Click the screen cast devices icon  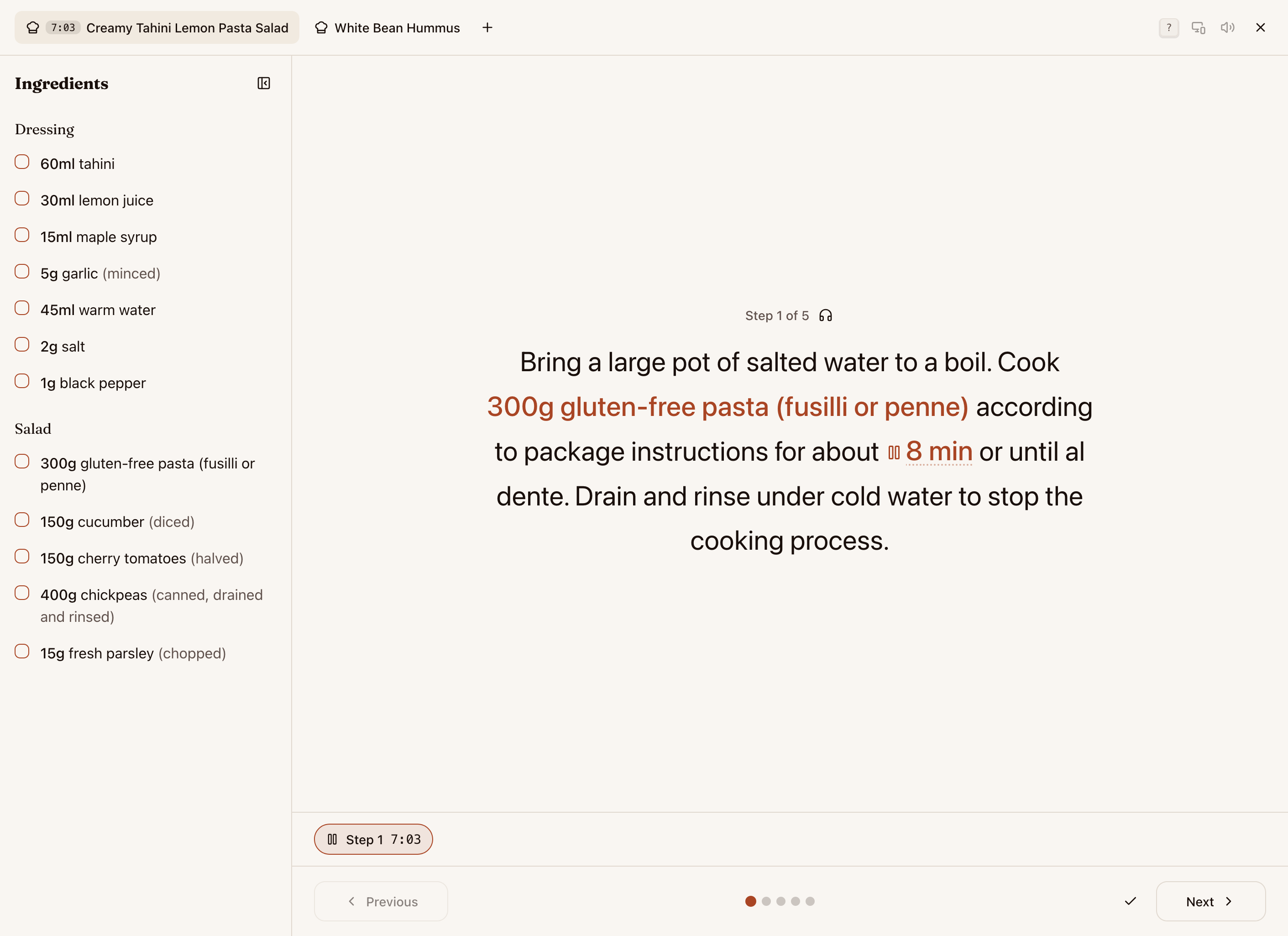point(1198,28)
